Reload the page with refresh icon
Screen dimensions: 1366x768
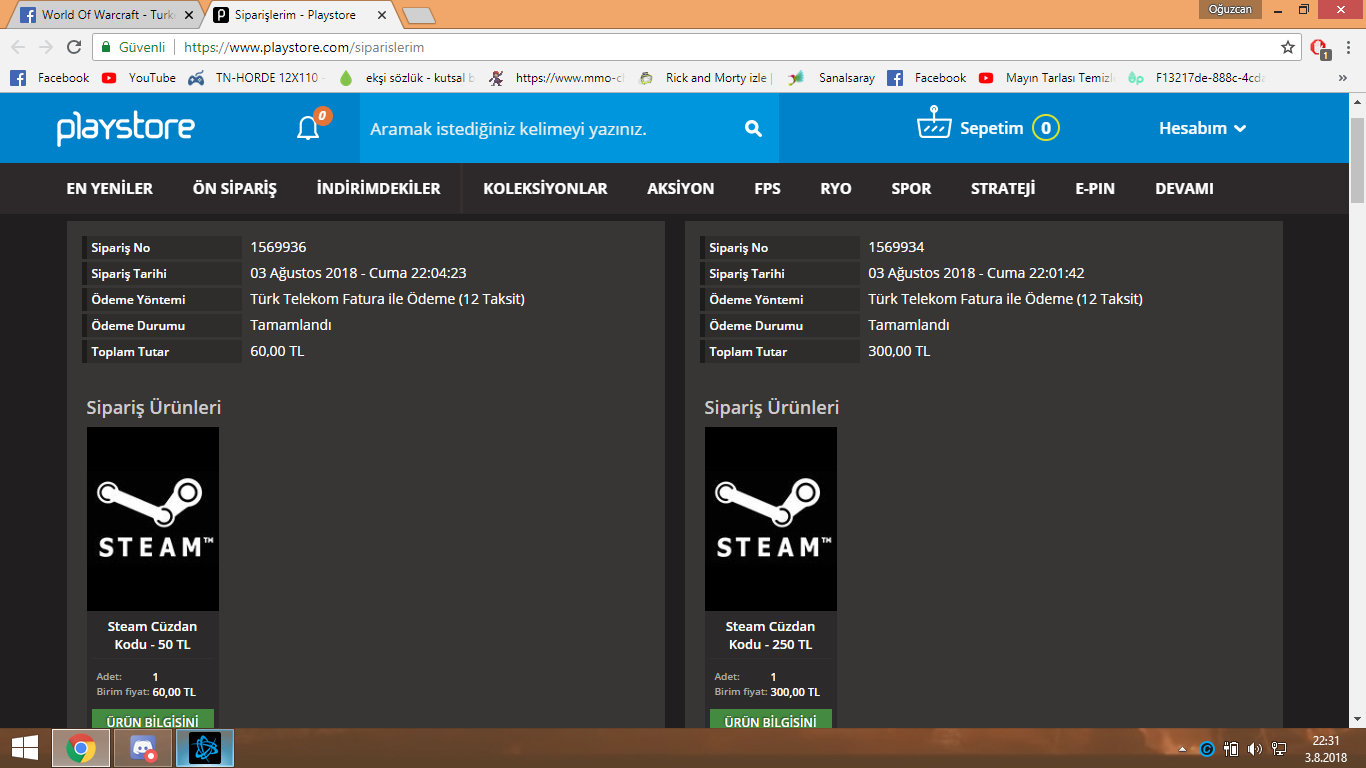[x=74, y=47]
